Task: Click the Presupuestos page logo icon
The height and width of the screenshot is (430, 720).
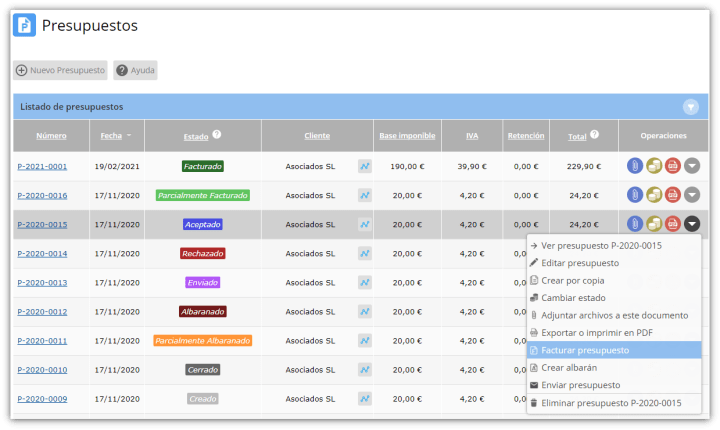Action: (24, 25)
